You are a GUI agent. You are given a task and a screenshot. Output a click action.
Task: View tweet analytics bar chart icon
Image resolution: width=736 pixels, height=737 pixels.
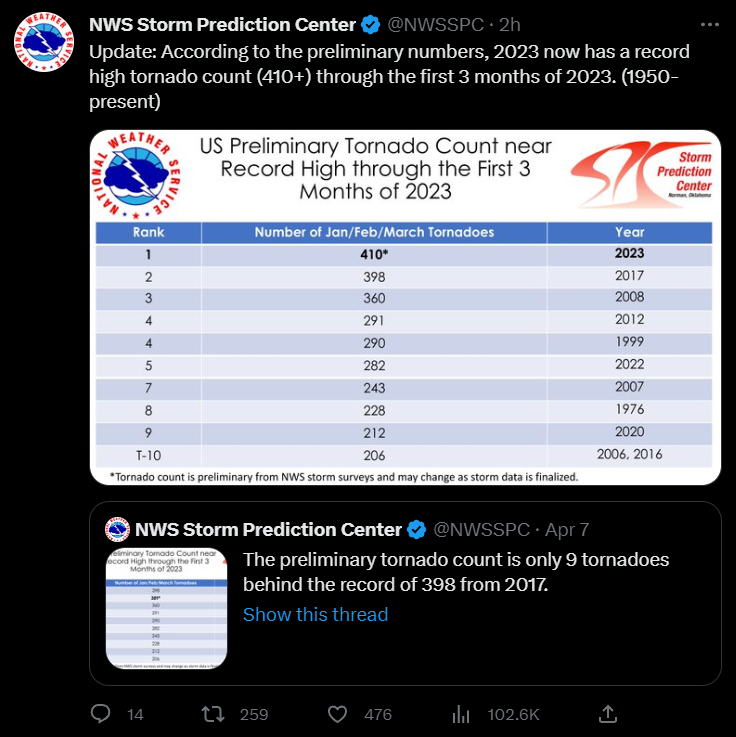[461, 714]
